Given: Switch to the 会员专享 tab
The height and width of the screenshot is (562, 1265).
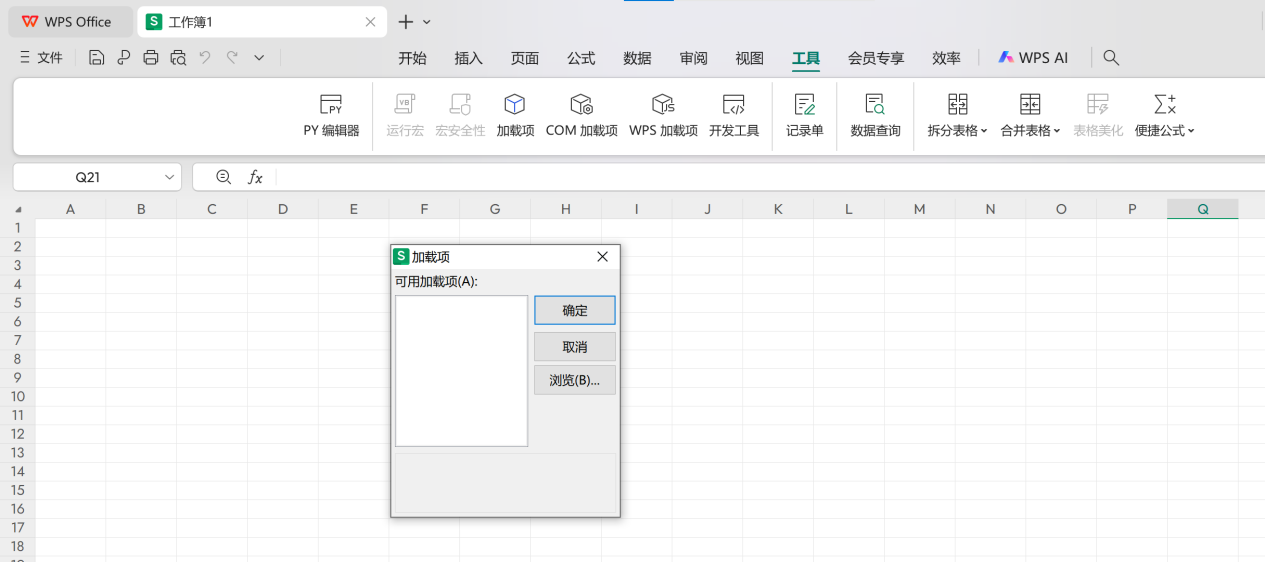Looking at the screenshot, I should pos(876,58).
